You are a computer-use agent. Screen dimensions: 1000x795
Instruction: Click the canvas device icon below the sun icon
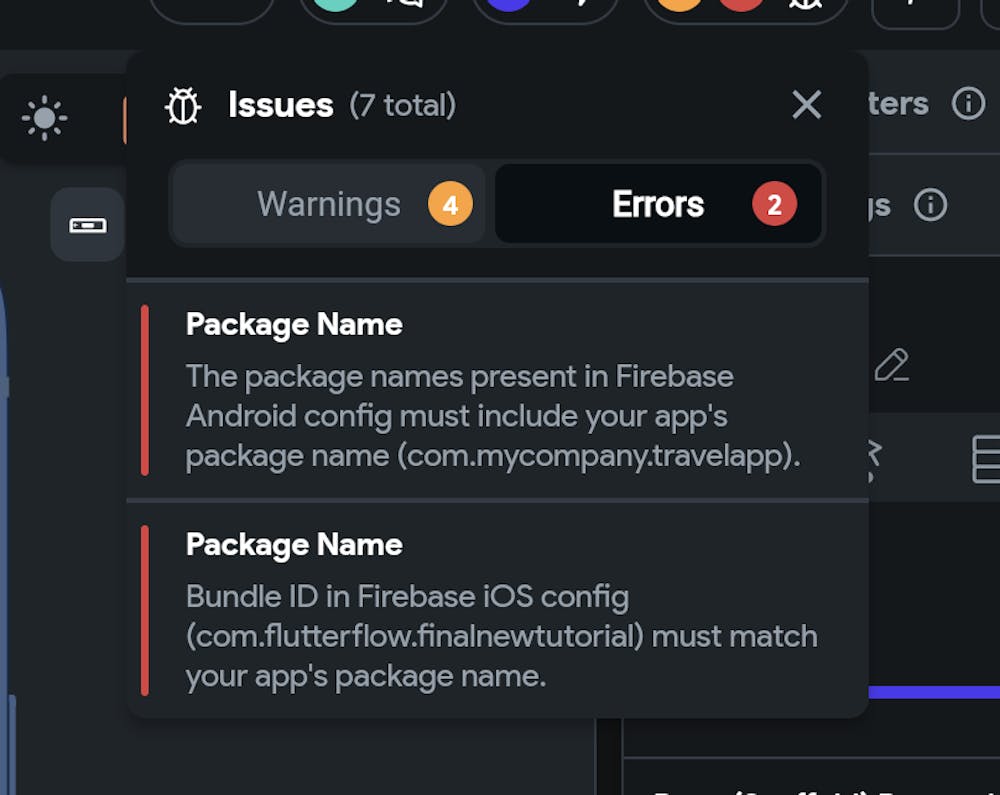(x=87, y=225)
